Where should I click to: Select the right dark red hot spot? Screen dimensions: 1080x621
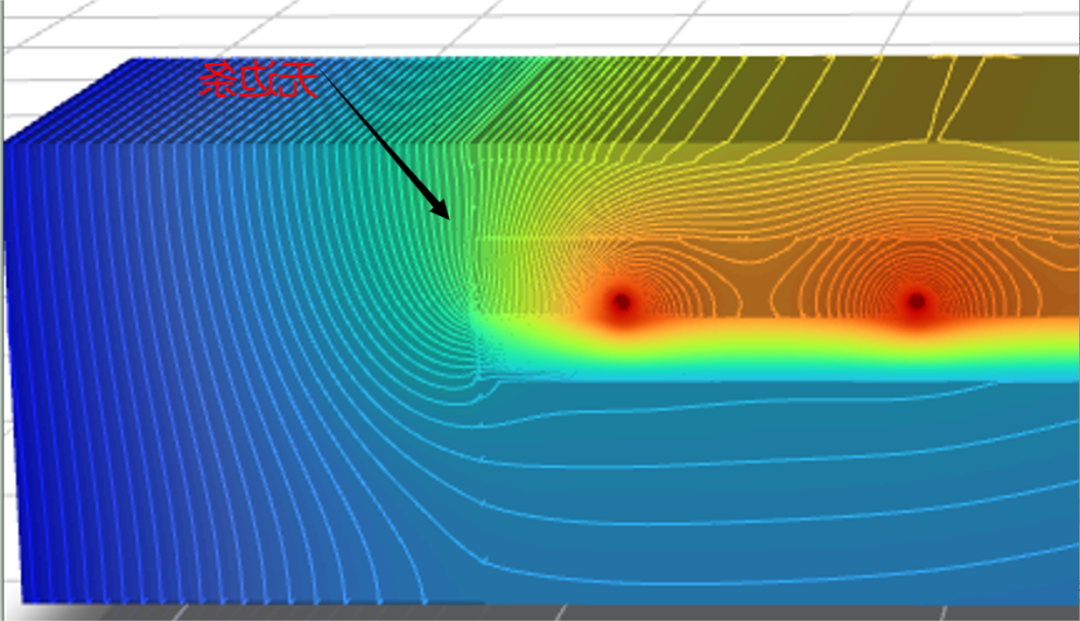[916, 301]
